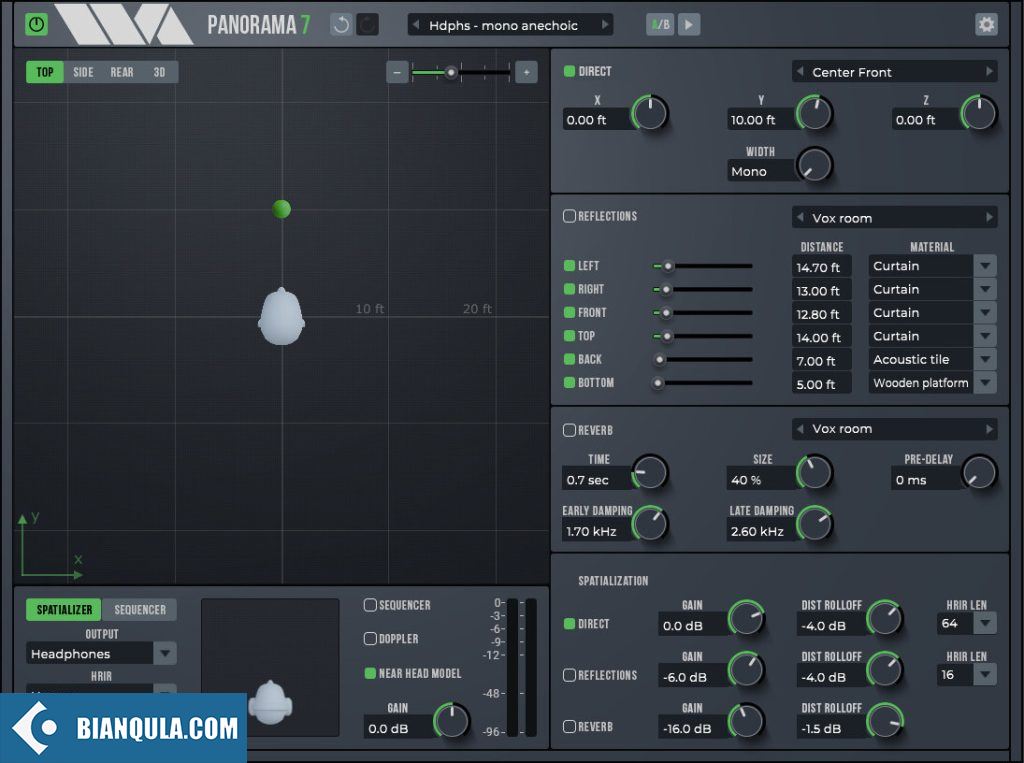Select next preset after Hdphs mono anechoic
This screenshot has height=763, width=1024.
tap(605, 25)
